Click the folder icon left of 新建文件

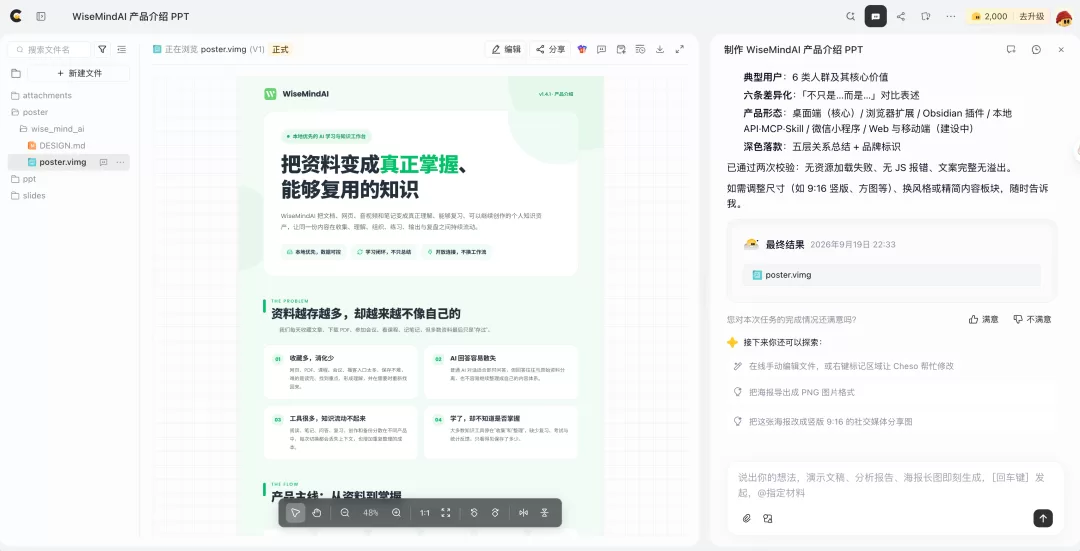click(x=16, y=73)
